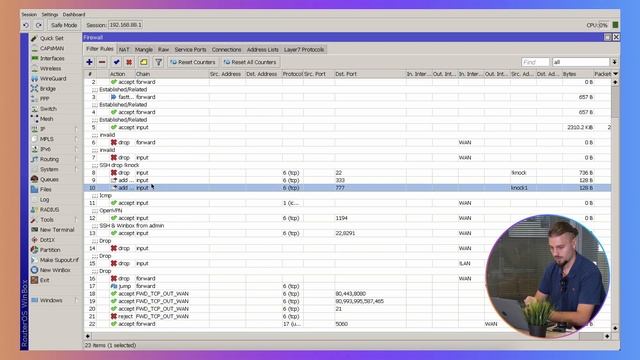Switch to the NAT tab
Screen dimensions: 640x360
pos(124,49)
